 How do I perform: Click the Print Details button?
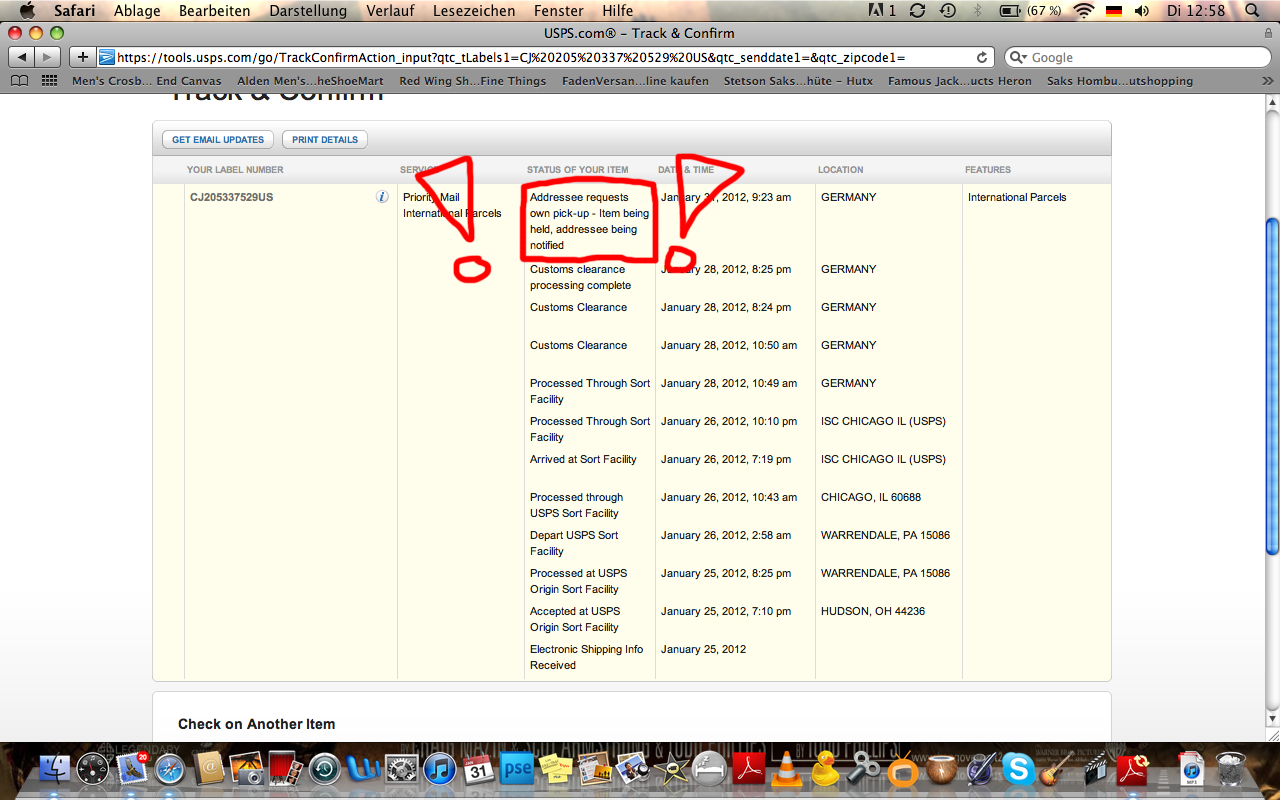(325, 140)
